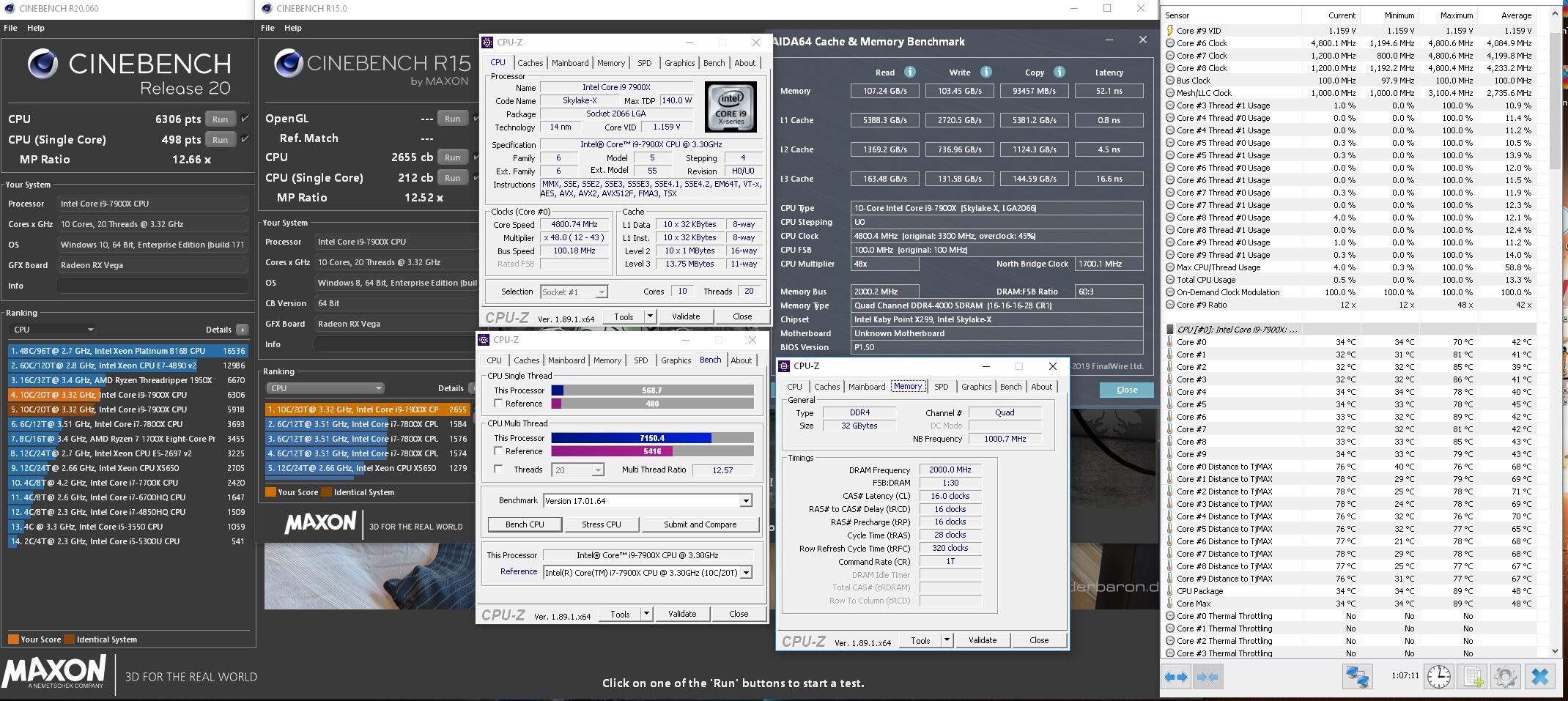Click the blue X close sensors icon
The height and width of the screenshot is (701, 1568).
(x=1540, y=677)
